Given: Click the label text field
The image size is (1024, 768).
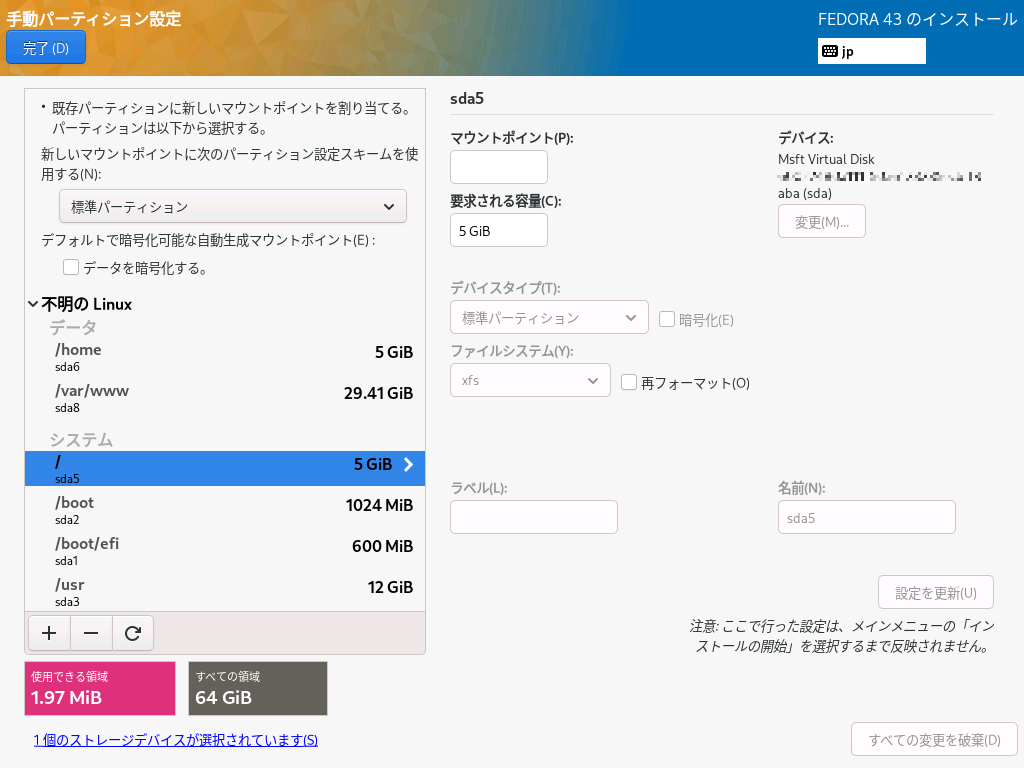Looking at the screenshot, I should click(534, 518).
